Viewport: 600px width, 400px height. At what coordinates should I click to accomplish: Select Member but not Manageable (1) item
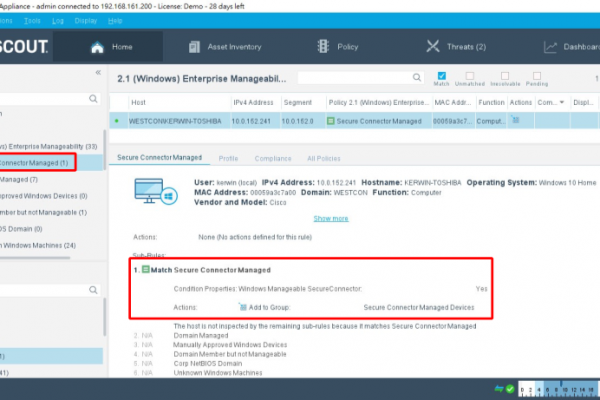(43, 212)
